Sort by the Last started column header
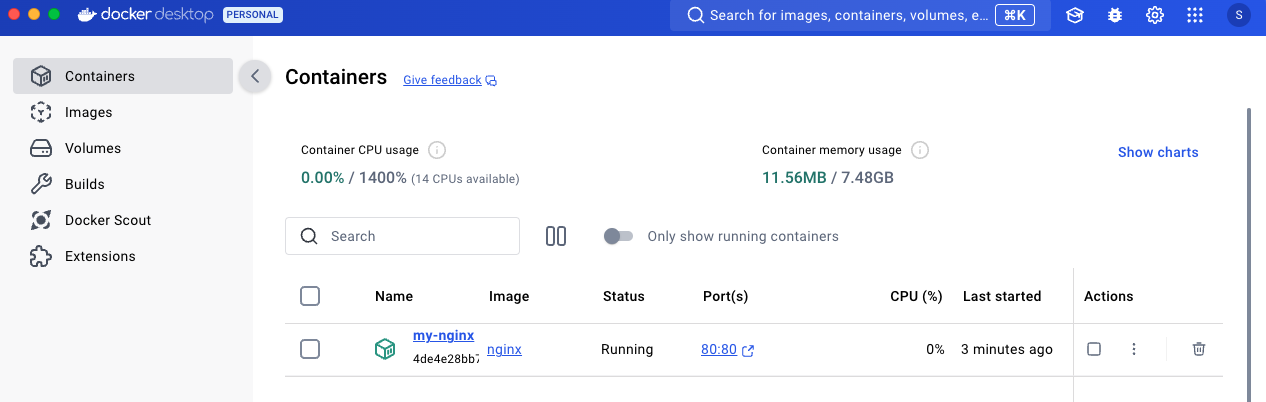Screen dimensions: 1266x402 1002,297
